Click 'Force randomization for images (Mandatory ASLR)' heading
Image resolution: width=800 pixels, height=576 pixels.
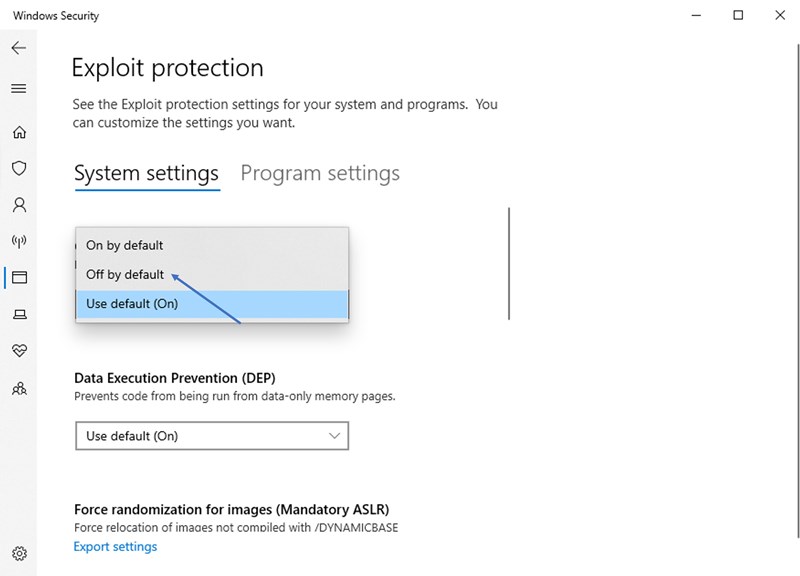click(232, 510)
